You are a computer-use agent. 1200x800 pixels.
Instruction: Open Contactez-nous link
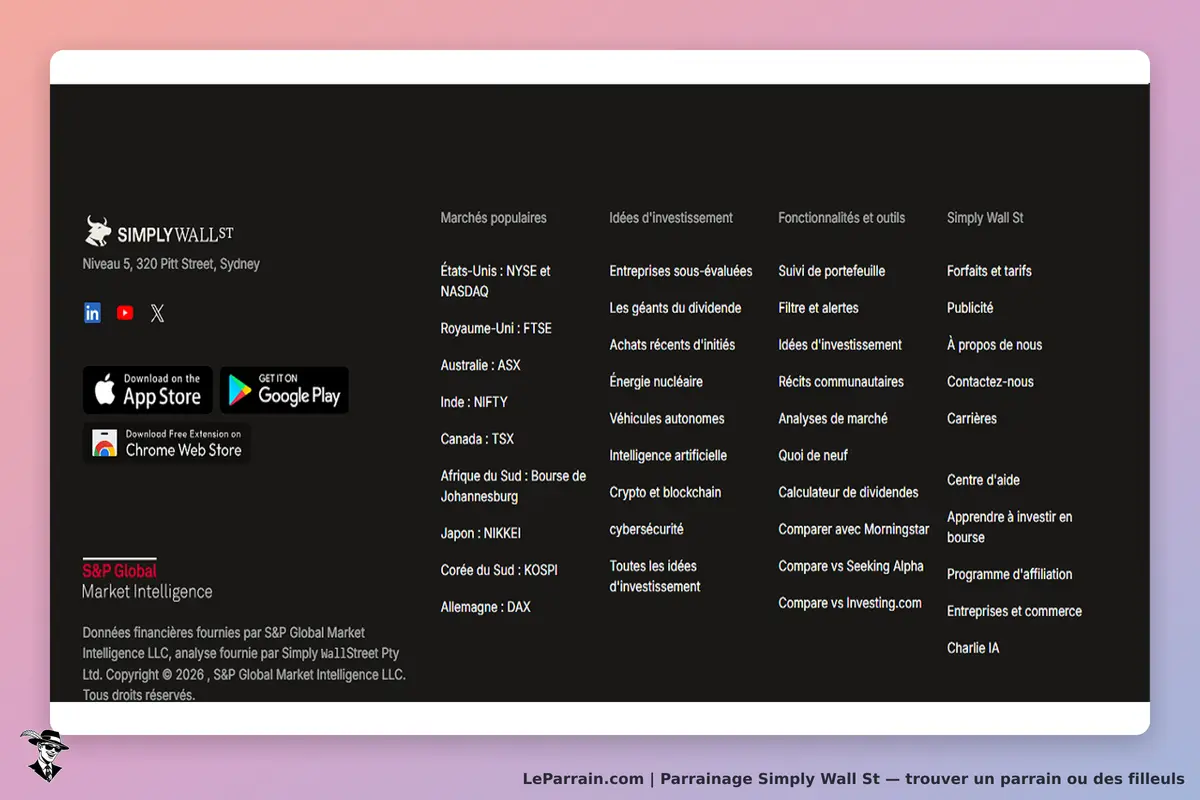[x=990, y=382]
